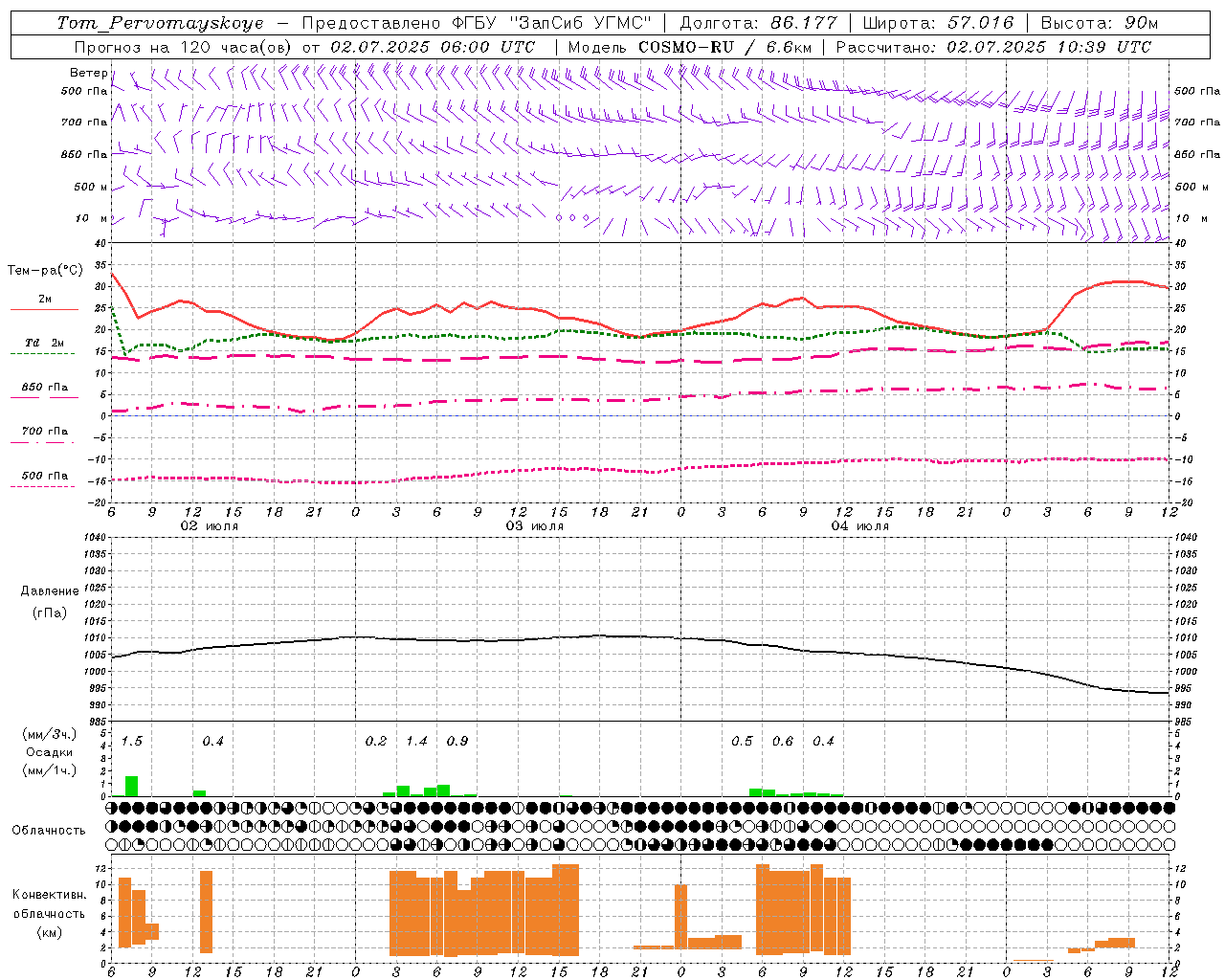Click the Широта: 57.016 header field
This screenshot has width=1225, height=980.
(938, 23)
